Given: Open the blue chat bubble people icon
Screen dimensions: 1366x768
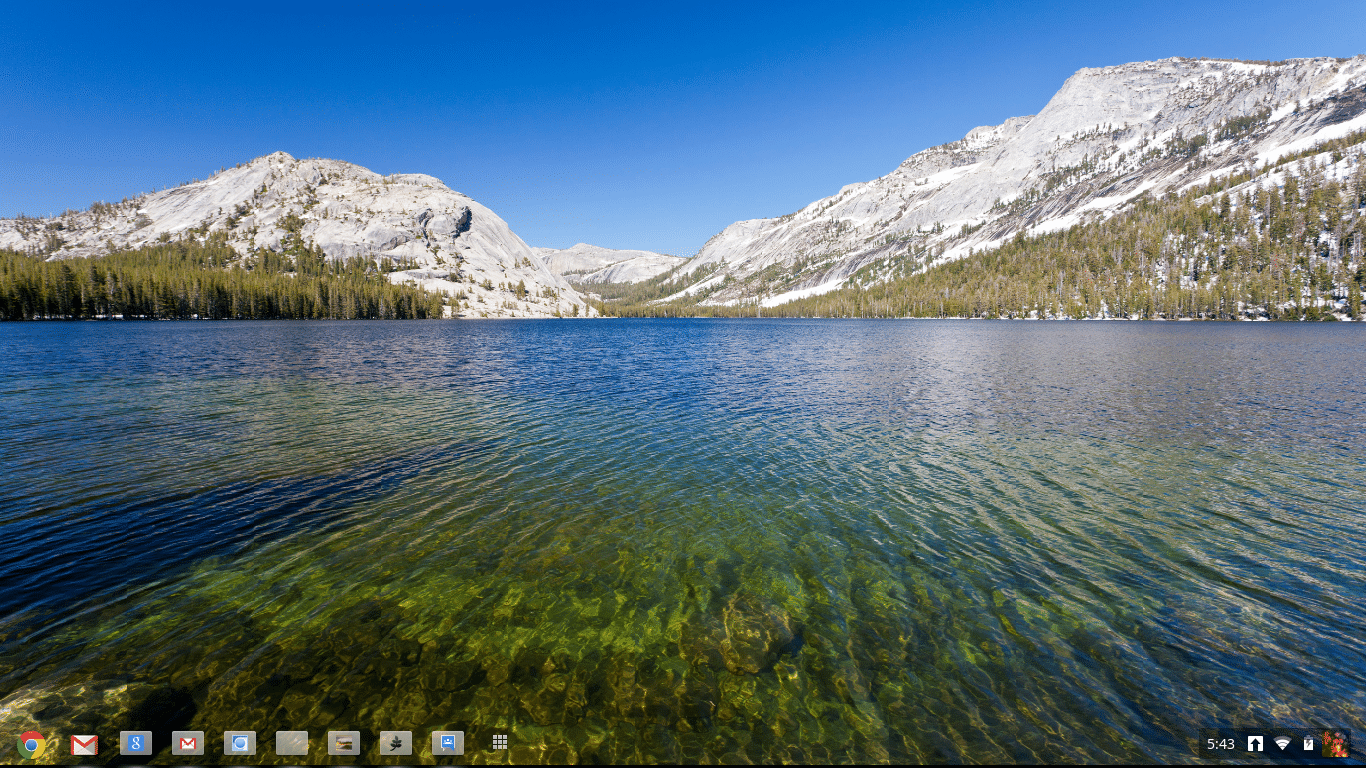Looking at the screenshot, I should [x=448, y=743].
